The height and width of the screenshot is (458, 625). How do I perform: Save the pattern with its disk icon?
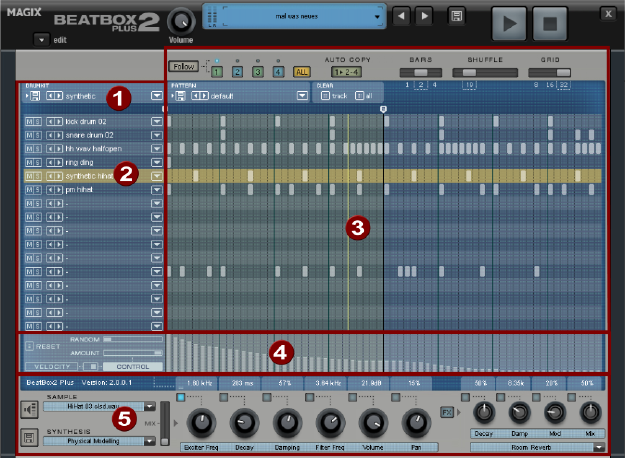pos(181,96)
